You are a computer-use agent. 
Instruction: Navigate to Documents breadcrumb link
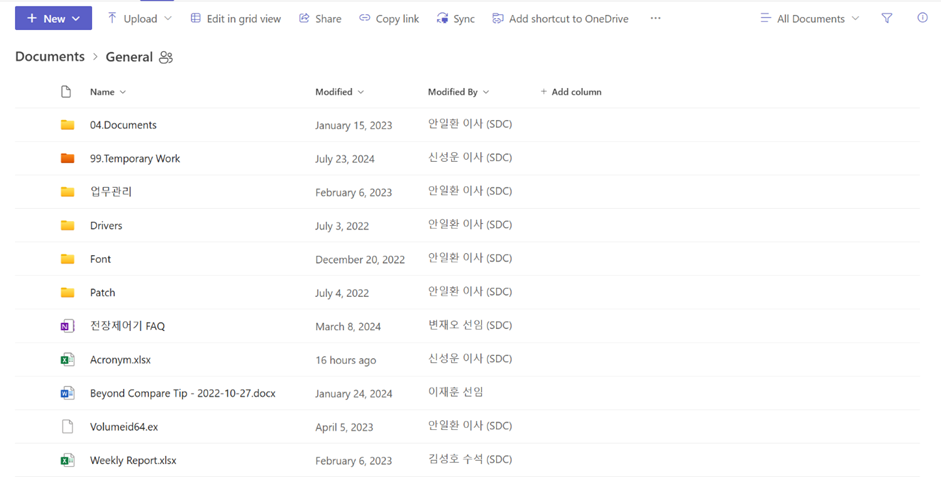(50, 57)
